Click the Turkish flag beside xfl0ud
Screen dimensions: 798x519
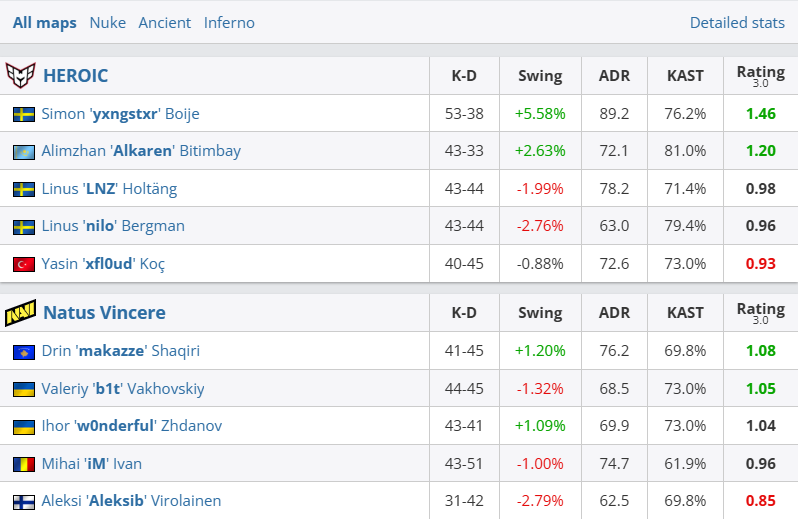coord(23,264)
